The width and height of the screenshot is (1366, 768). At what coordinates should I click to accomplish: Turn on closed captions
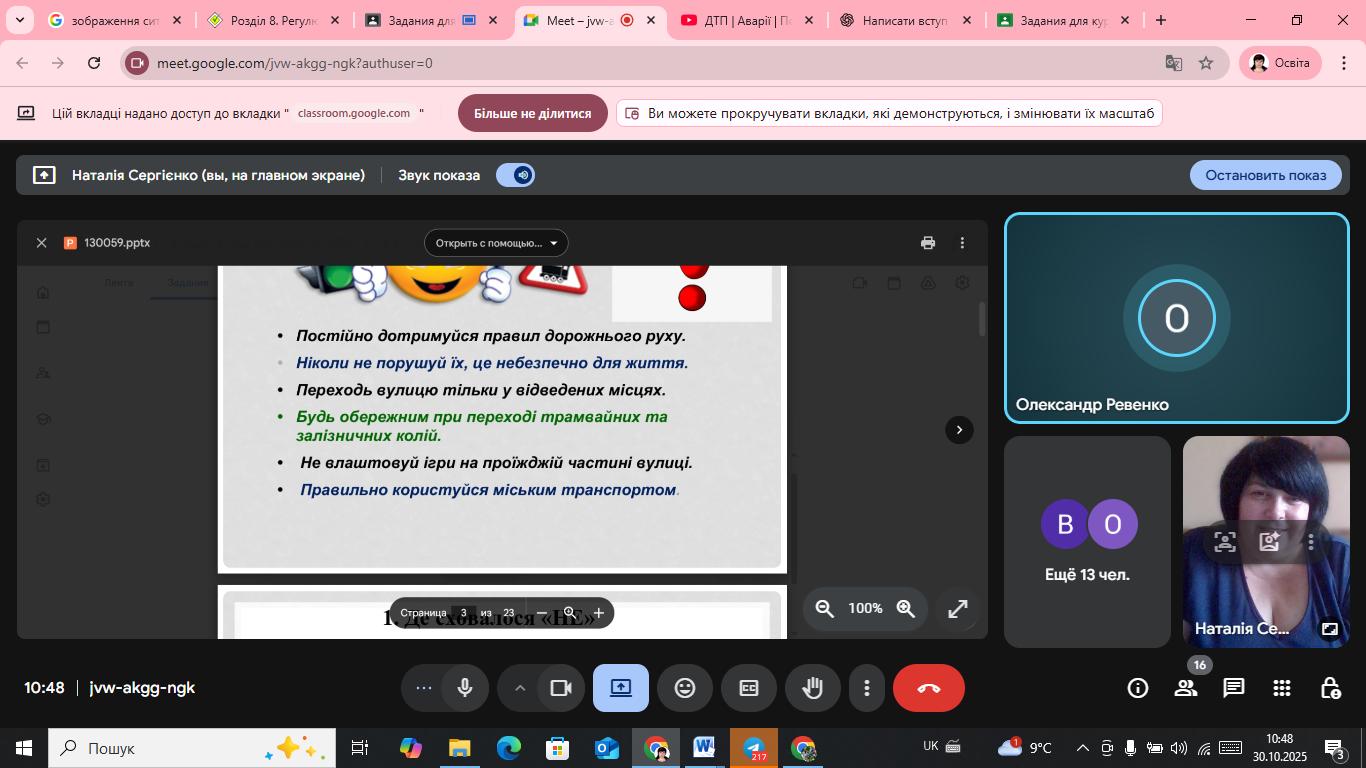click(749, 688)
